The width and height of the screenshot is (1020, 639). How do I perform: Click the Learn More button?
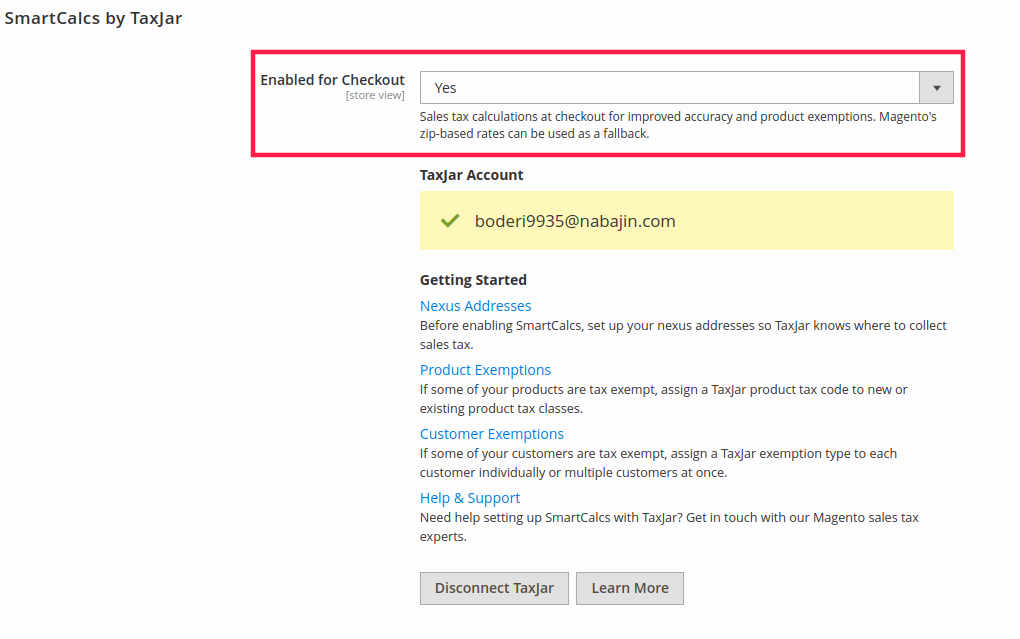(x=629, y=588)
